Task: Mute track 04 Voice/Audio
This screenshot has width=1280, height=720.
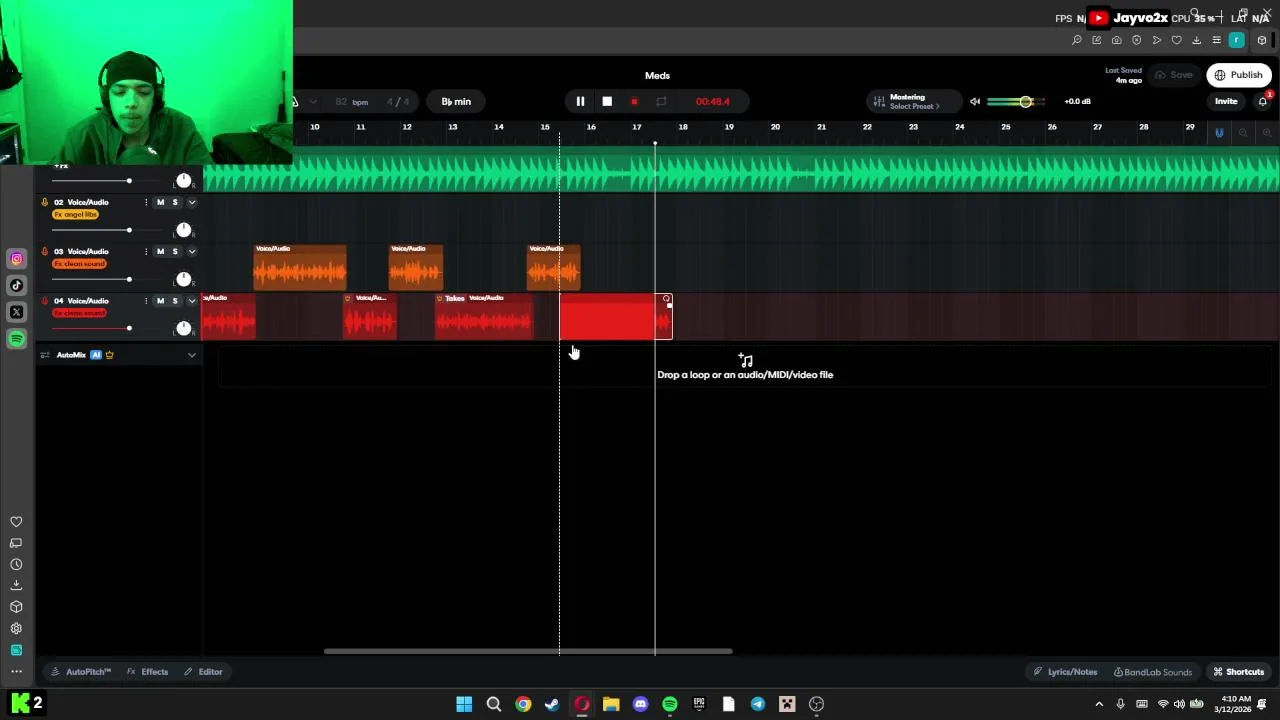Action: (160, 300)
